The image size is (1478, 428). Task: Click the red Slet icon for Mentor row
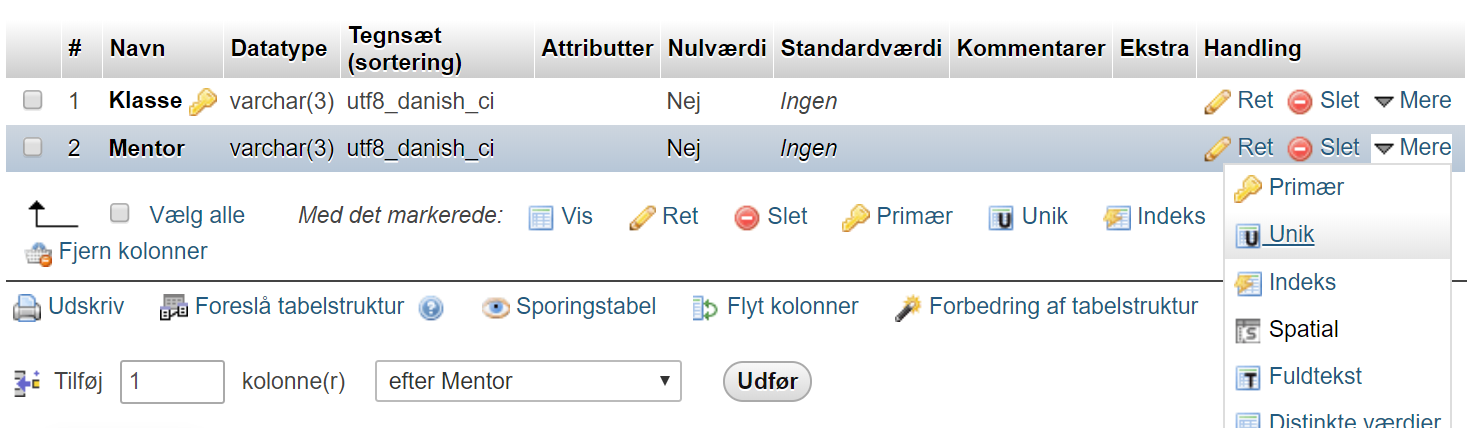click(x=1300, y=149)
